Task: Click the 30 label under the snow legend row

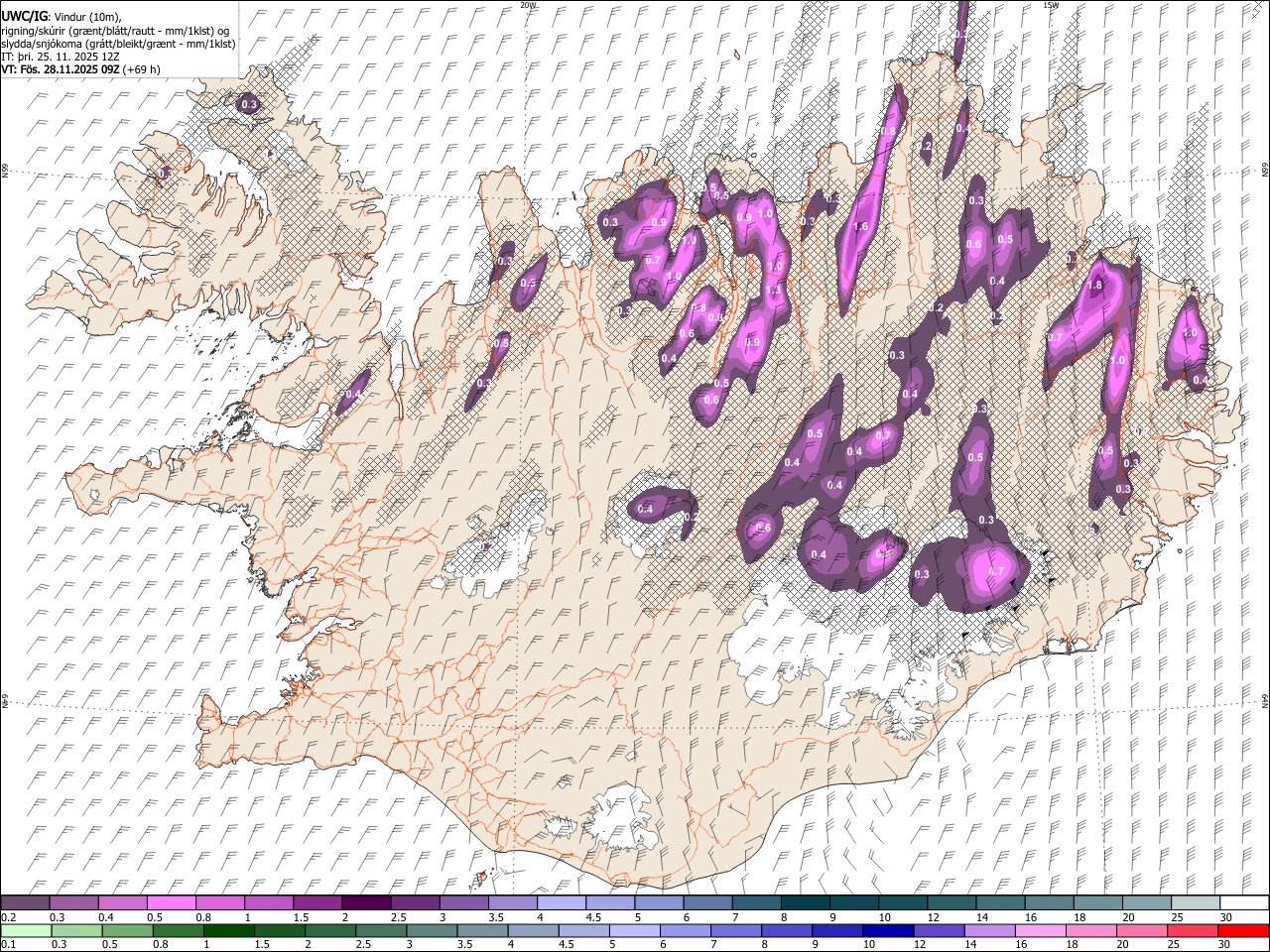Action: (x=1225, y=917)
